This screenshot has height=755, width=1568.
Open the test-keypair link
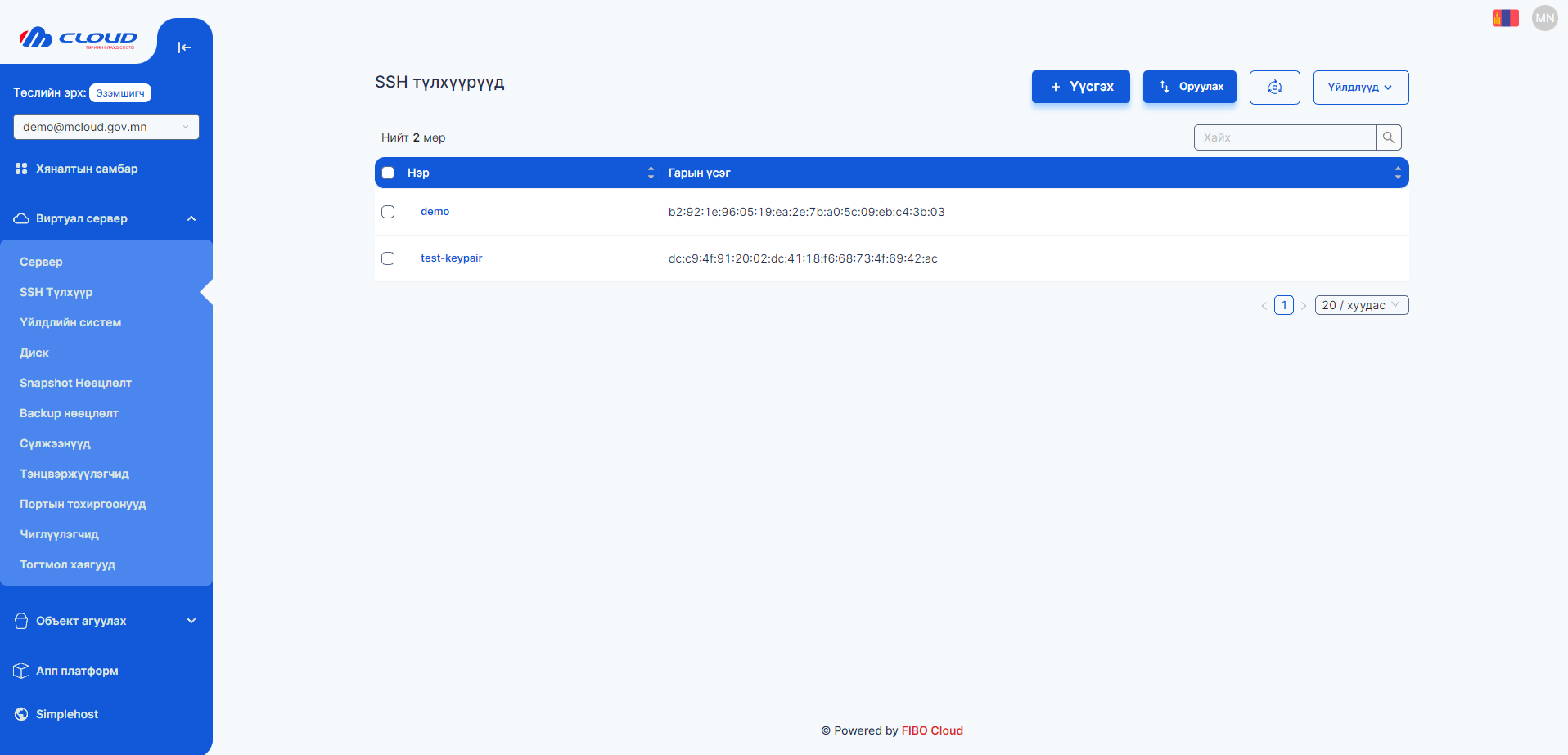(x=451, y=258)
